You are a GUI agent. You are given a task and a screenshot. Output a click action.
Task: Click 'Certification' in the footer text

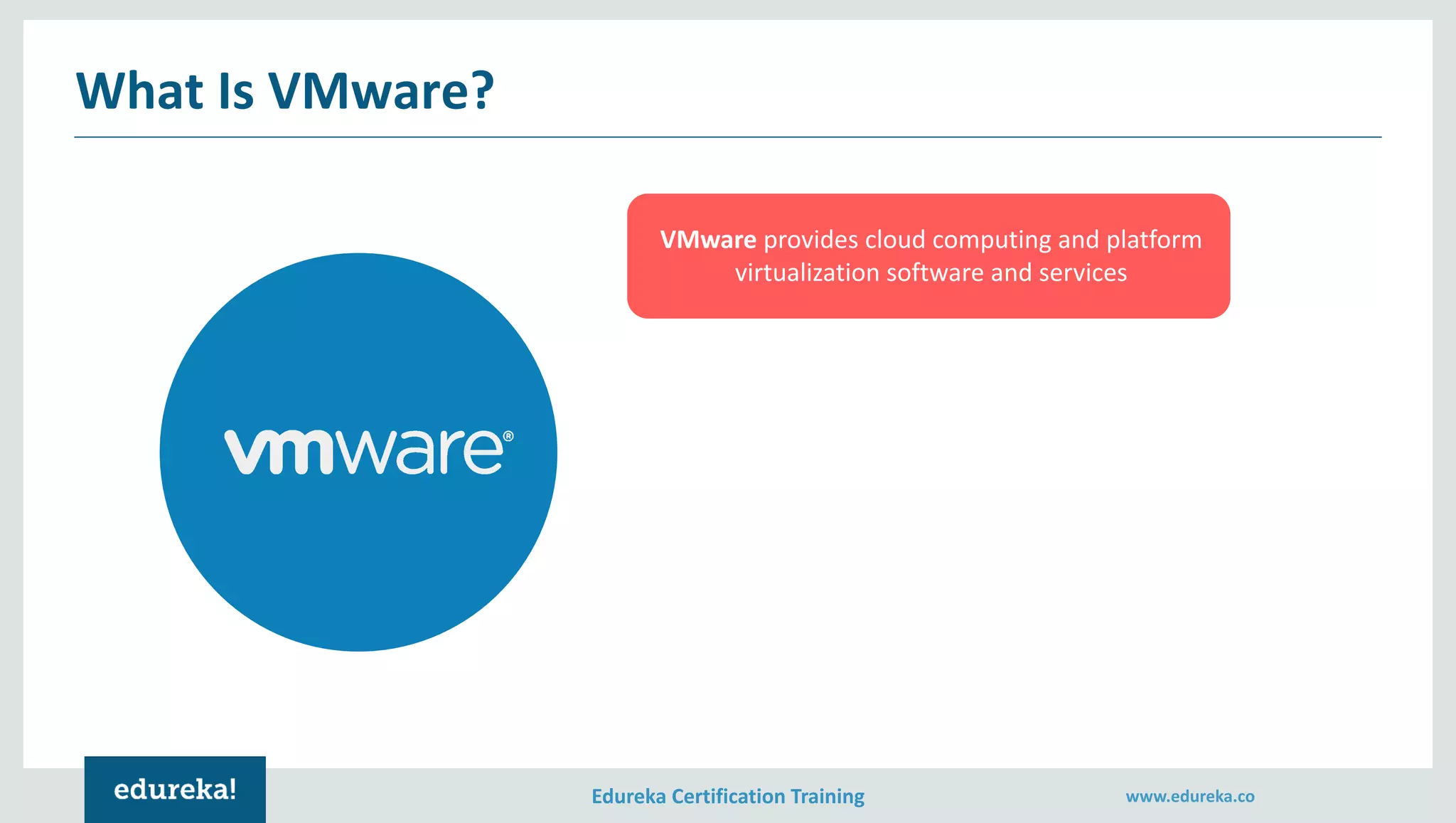coord(727,796)
